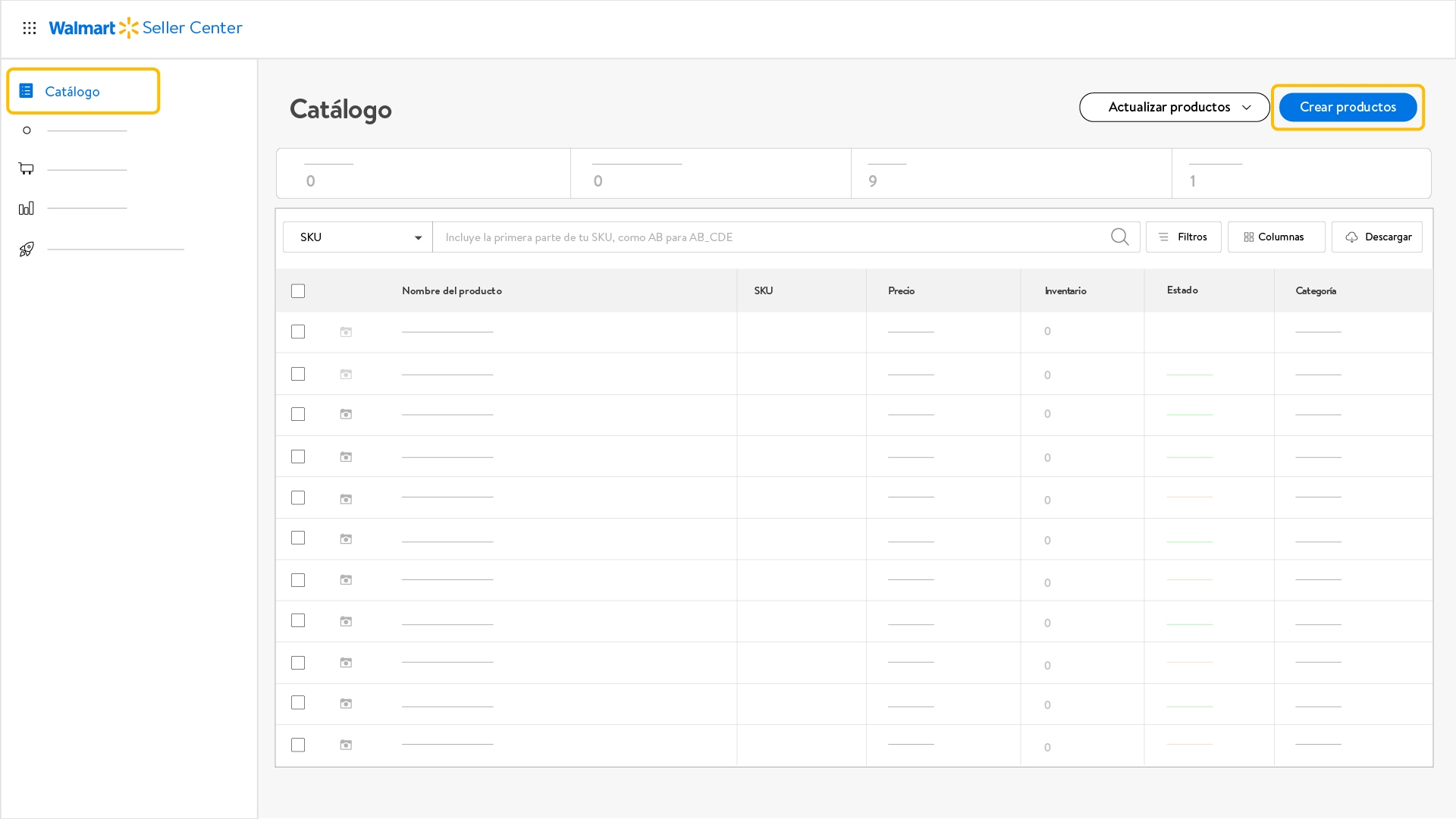The image size is (1456, 819).
Task: Check the first product row checkbox
Action: [x=298, y=332]
